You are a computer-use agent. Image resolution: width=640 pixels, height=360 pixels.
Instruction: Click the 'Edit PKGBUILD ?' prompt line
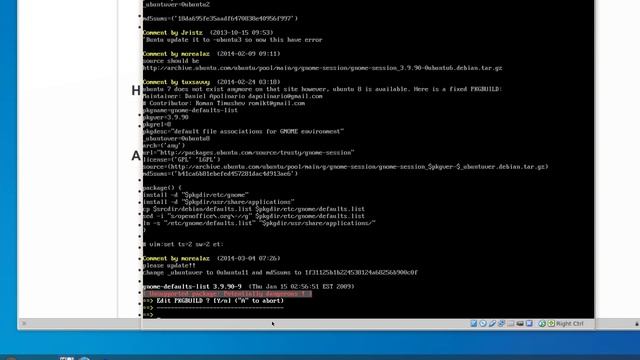click(213, 301)
